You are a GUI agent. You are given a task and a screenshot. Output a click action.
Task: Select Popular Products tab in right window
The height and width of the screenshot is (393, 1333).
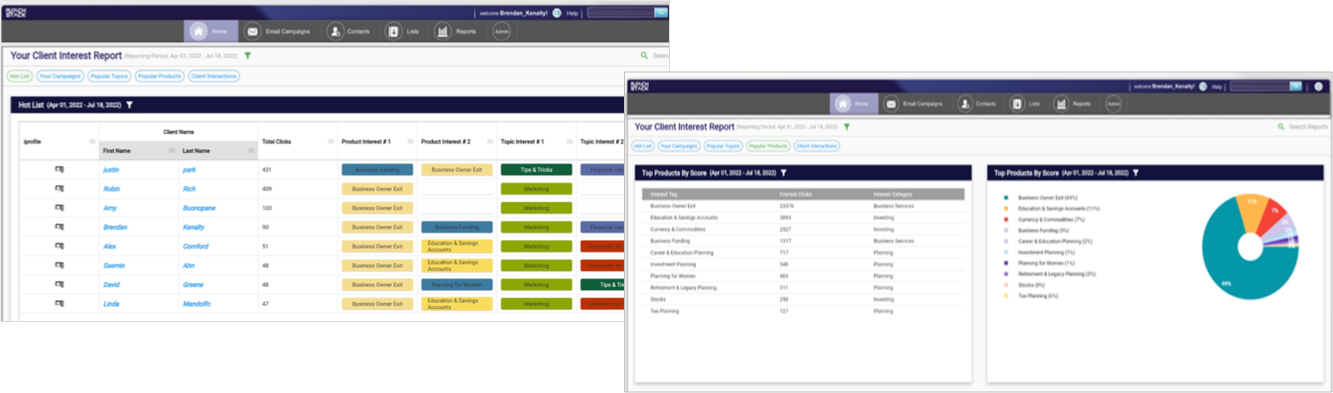click(768, 146)
